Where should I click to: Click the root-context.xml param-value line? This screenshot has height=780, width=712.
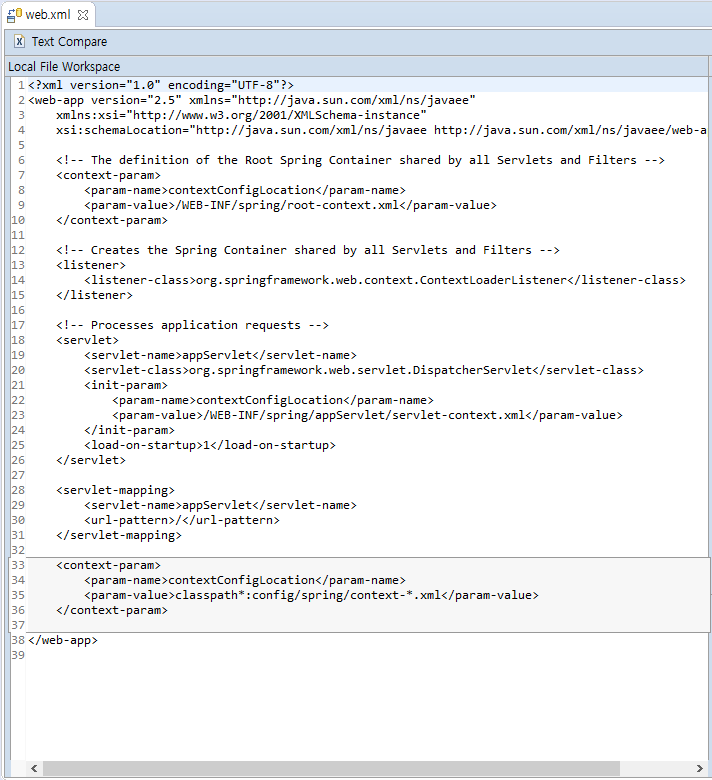pyautogui.click(x=290, y=205)
